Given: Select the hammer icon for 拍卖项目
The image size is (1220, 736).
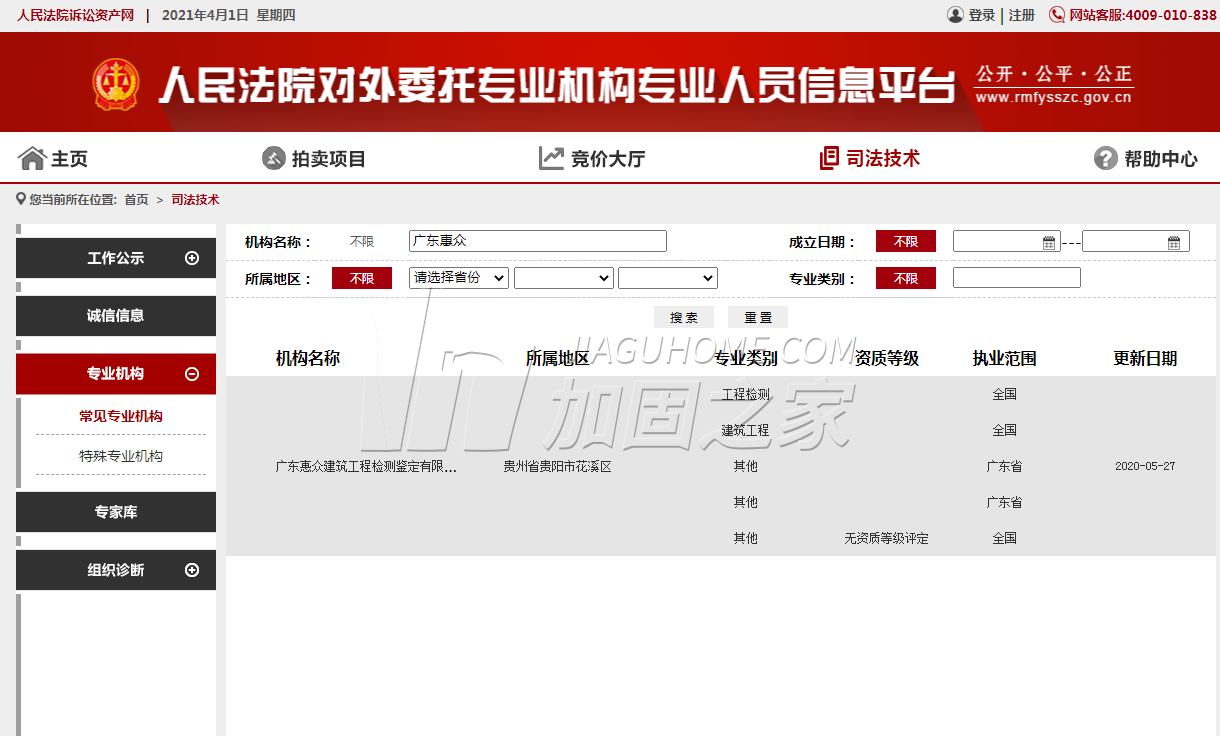Looking at the screenshot, I should point(272,157).
